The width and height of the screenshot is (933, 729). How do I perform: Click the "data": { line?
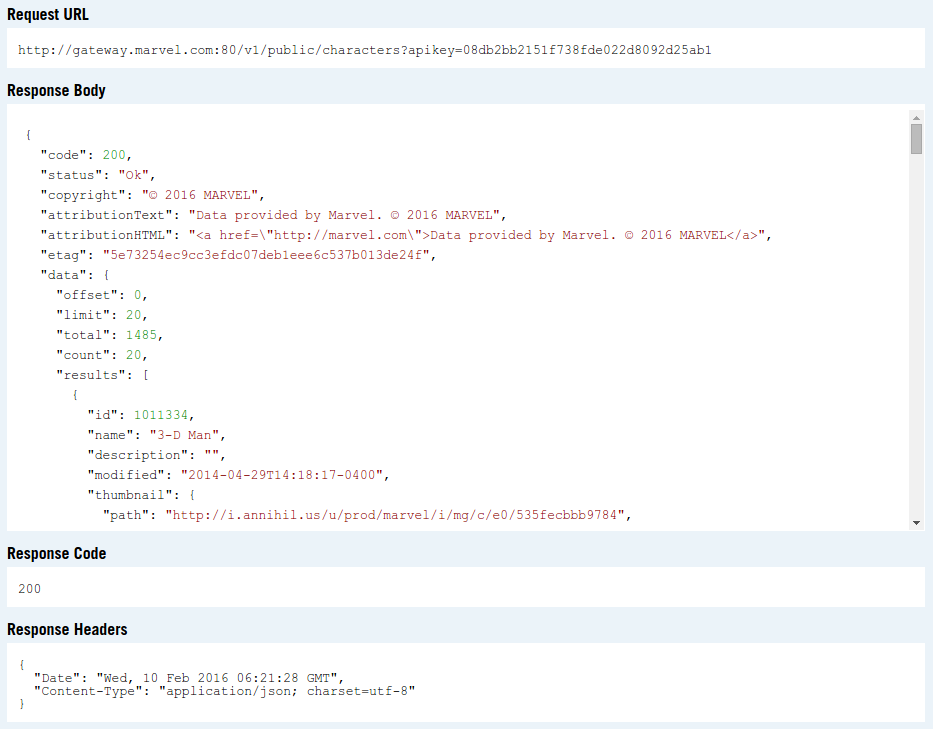[75, 275]
